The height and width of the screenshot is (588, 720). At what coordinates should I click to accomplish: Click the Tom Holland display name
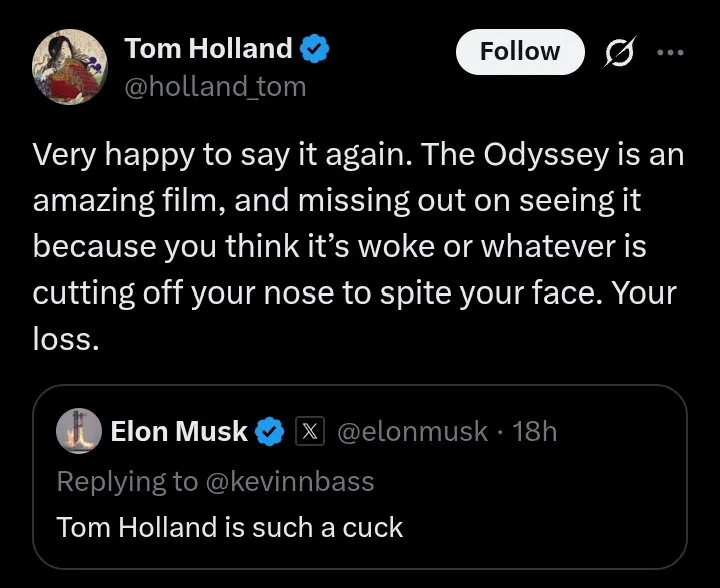[208, 48]
